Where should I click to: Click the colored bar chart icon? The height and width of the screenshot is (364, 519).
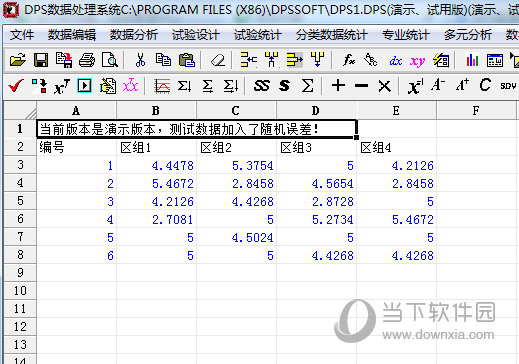click(x=472, y=60)
